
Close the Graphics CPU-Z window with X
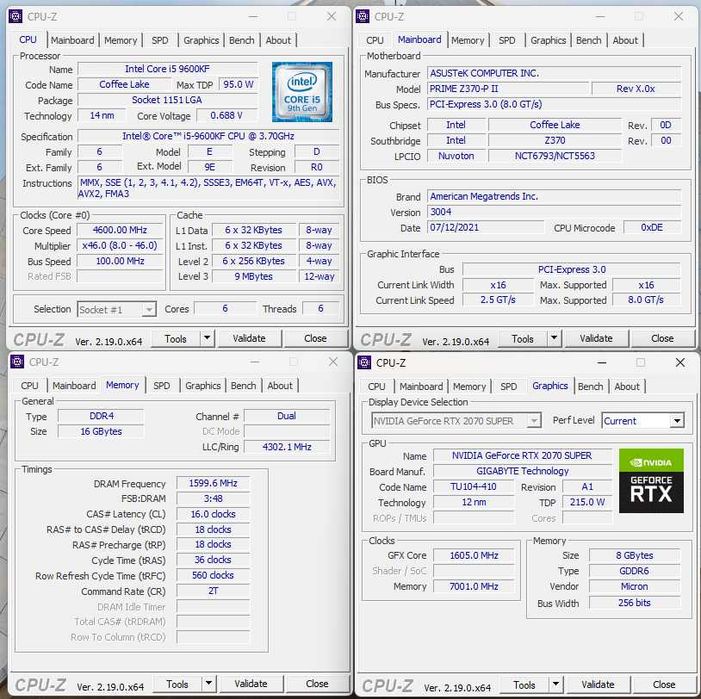tap(680, 362)
